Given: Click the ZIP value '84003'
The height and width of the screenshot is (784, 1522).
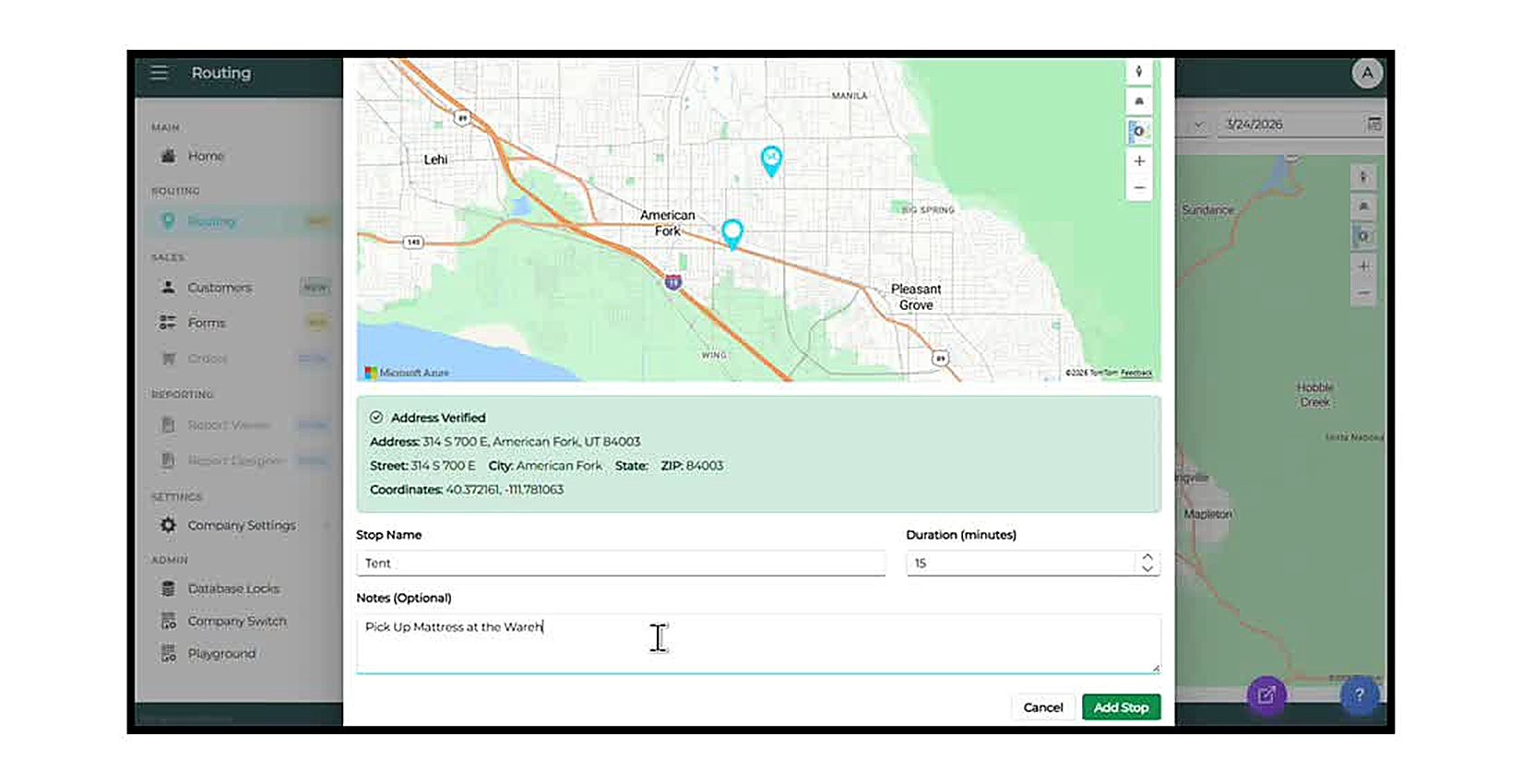Looking at the screenshot, I should [705, 466].
